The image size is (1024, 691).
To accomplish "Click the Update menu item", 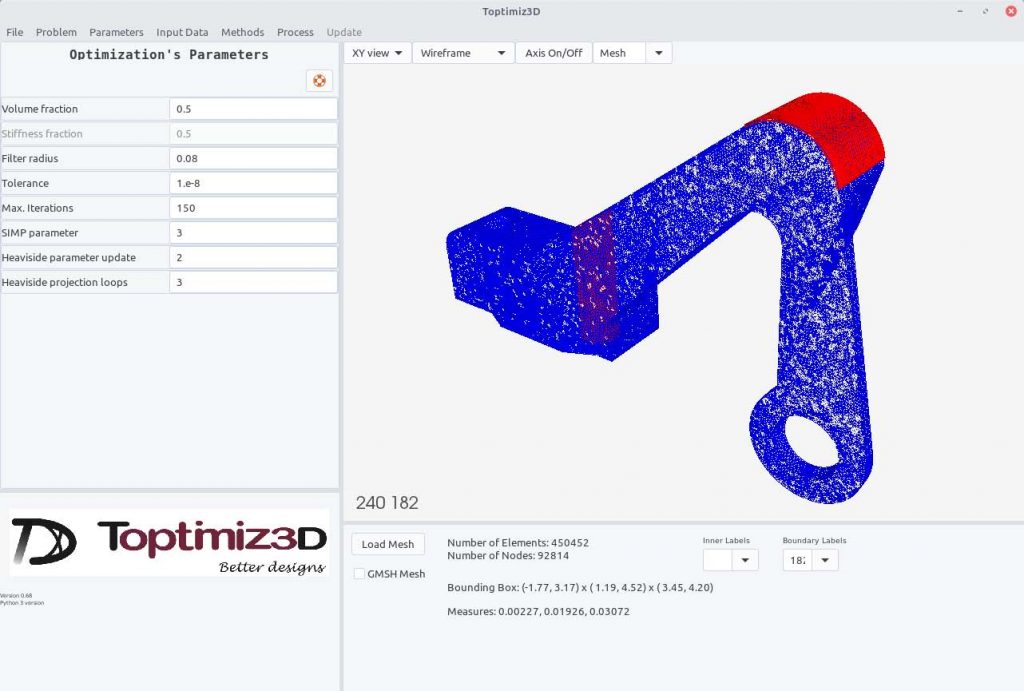I will tap(344, 32).
